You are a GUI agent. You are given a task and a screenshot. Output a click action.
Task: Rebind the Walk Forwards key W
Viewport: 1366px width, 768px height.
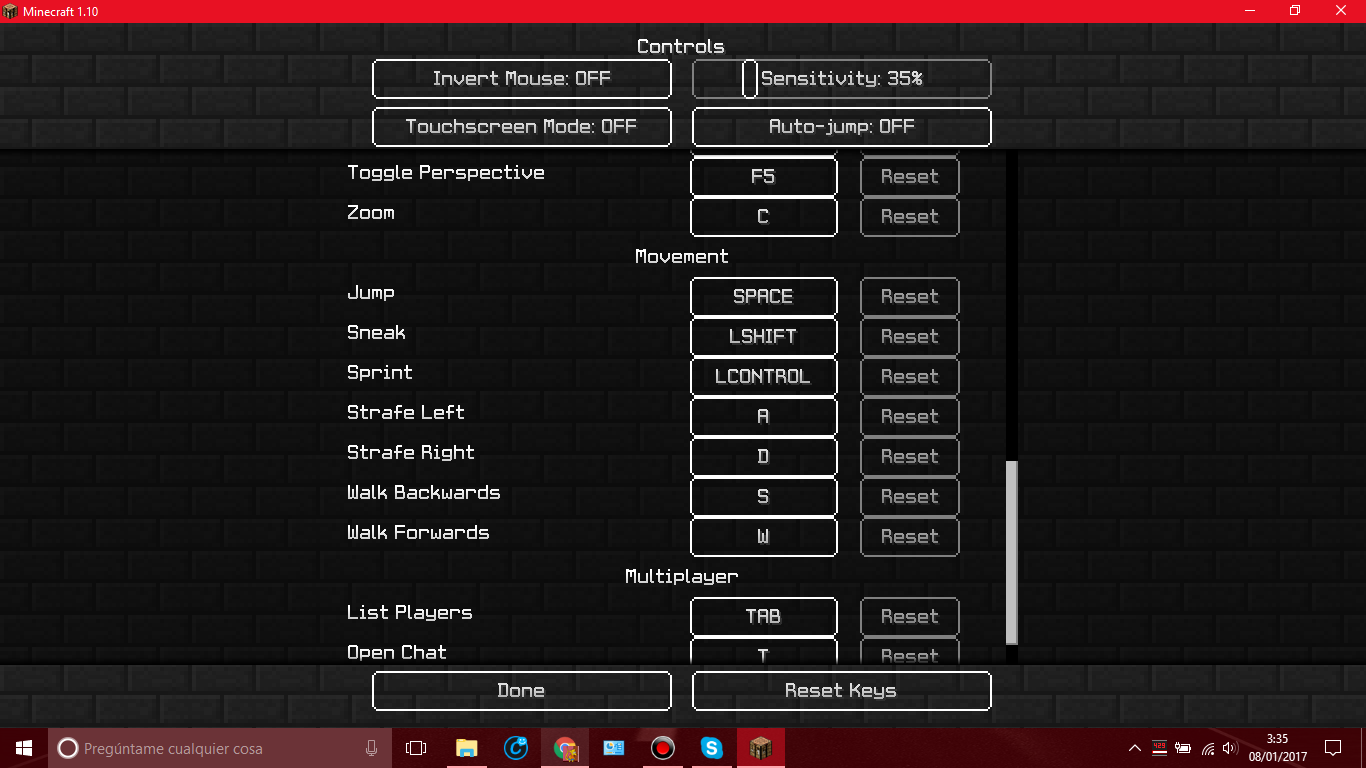click(x=763, y=537)
